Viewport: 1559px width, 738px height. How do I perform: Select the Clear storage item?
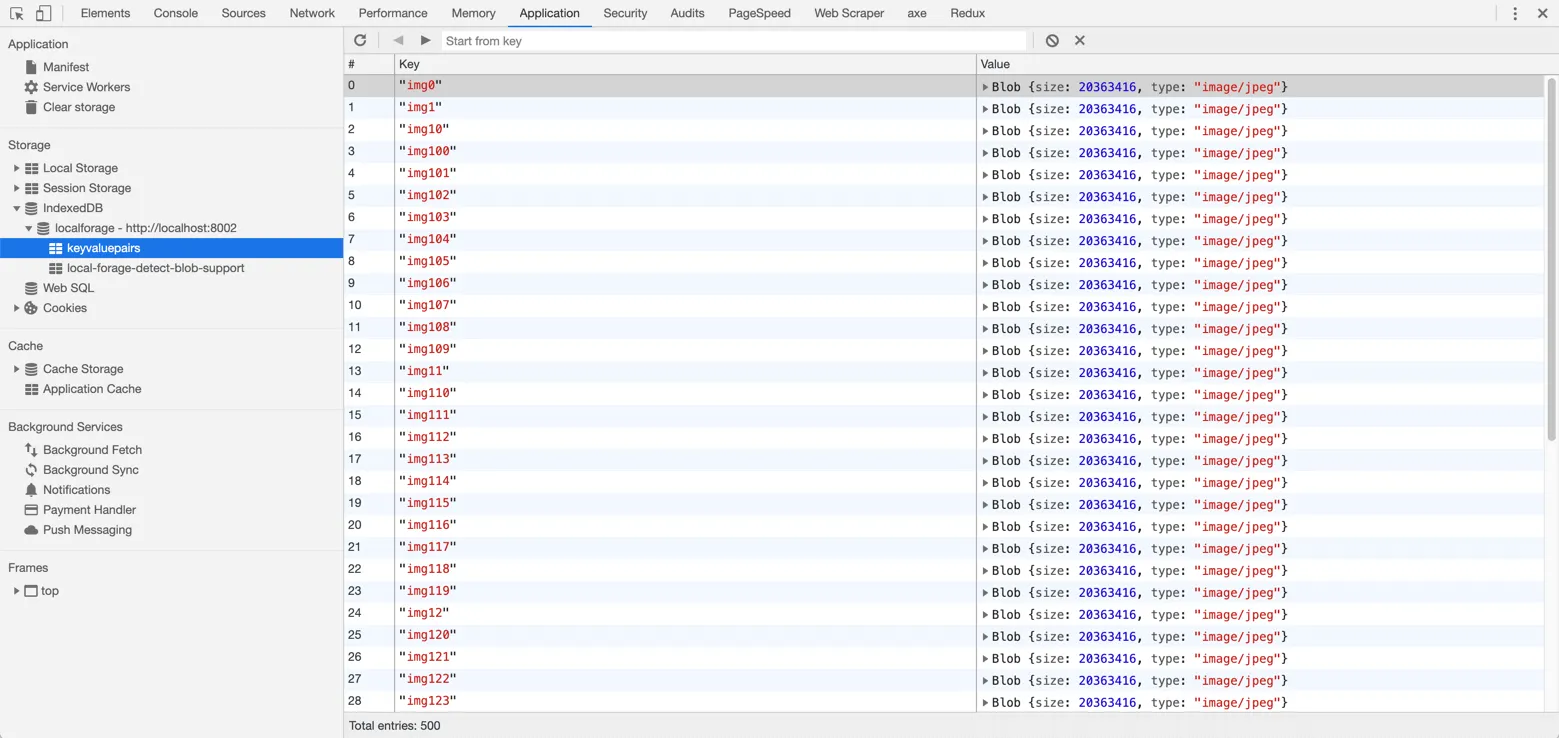(78, 107)
